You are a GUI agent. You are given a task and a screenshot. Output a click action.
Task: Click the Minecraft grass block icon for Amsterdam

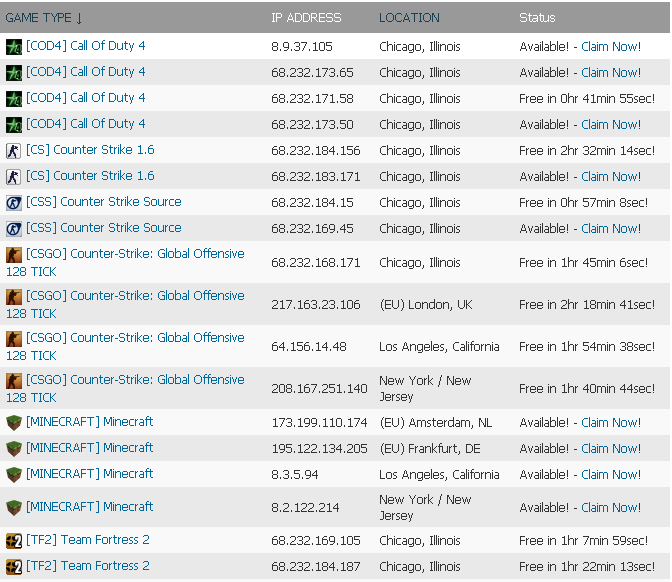[14, 423]
